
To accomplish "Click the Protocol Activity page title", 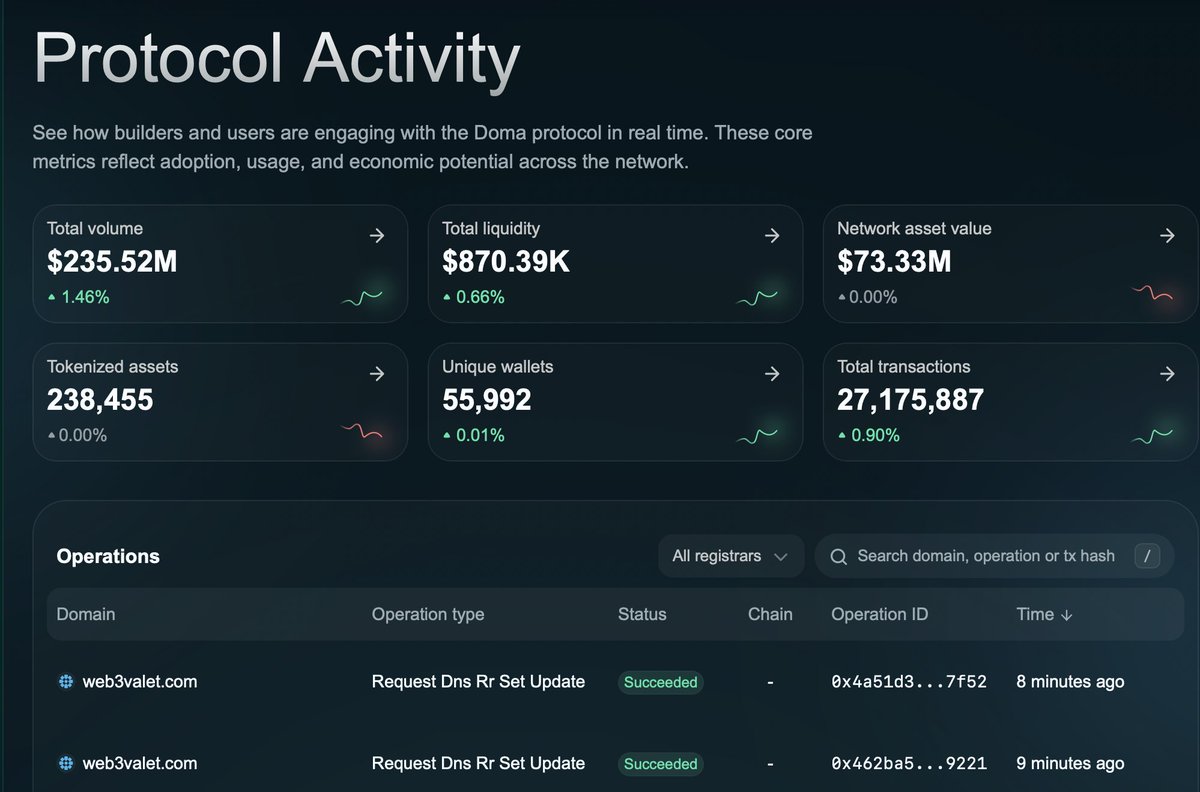I will point(277,60).
